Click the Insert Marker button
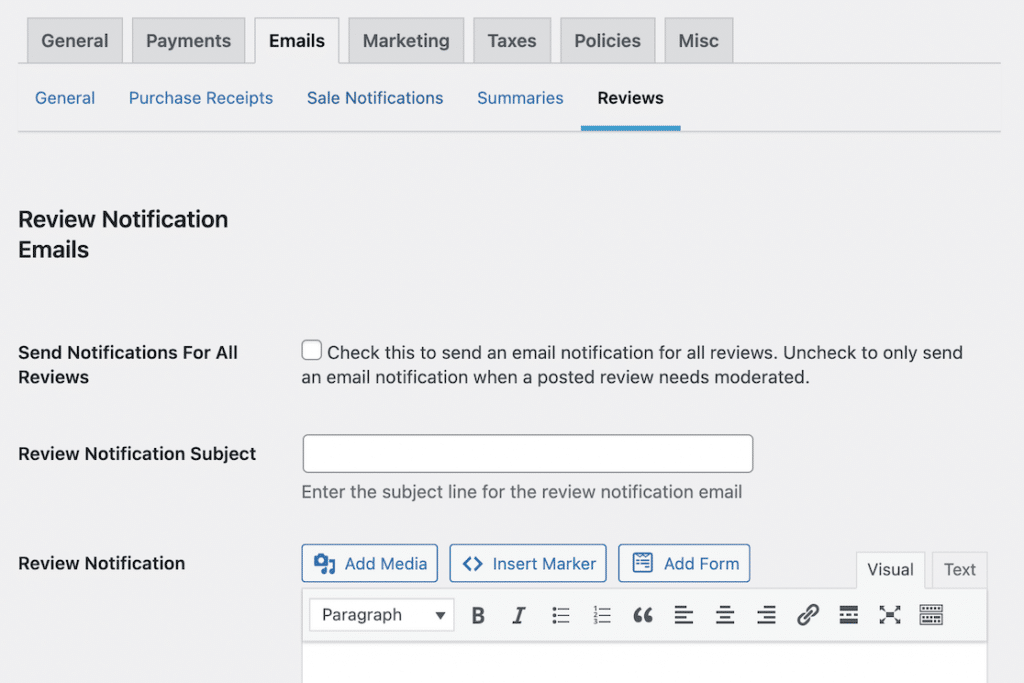 pyautogui.click(x=528, y=563)
